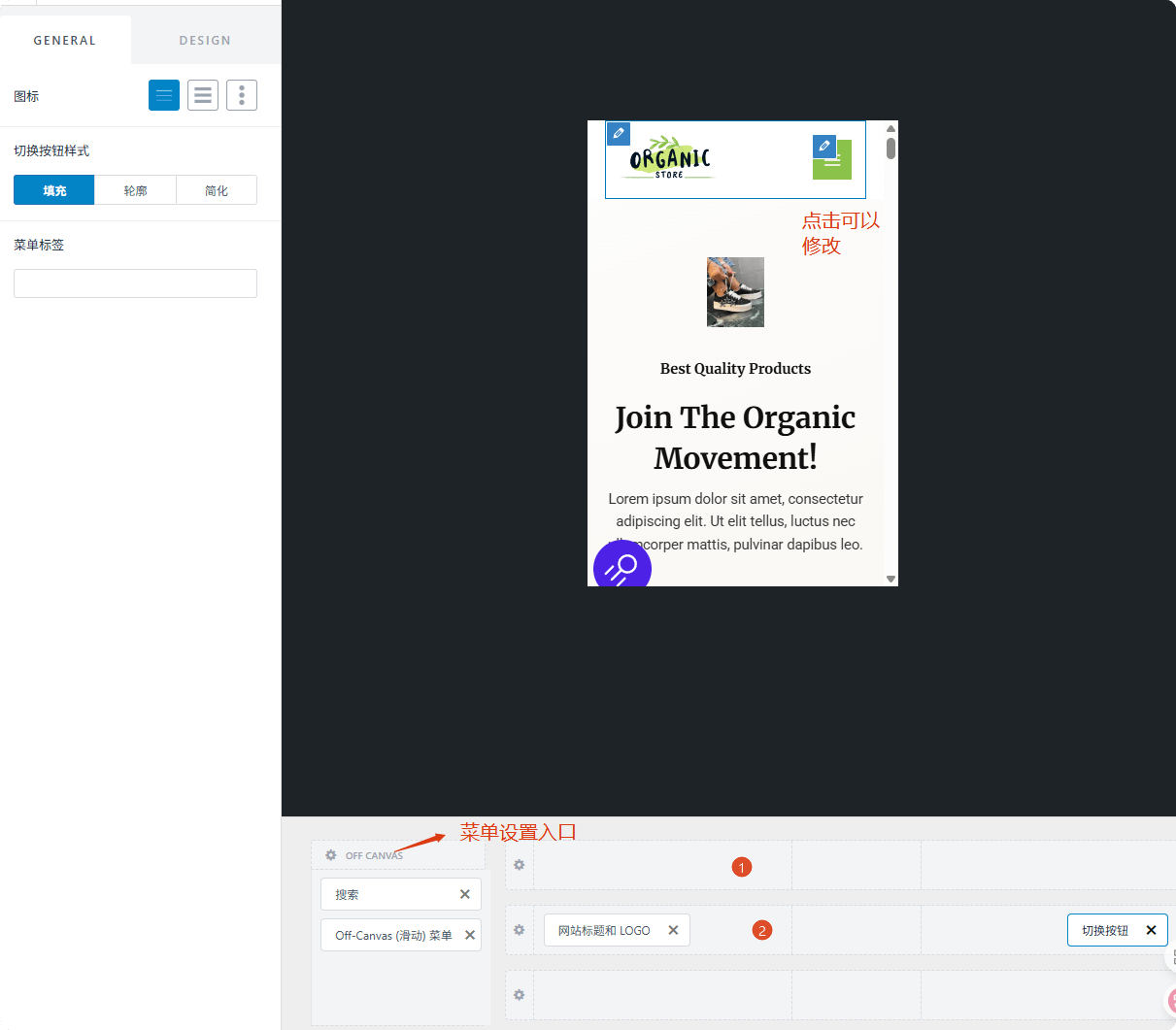This screenshot has width=1176, height=1030.
Task: Choose the thick three-line menu icon option
Action: tap(203, 95)
